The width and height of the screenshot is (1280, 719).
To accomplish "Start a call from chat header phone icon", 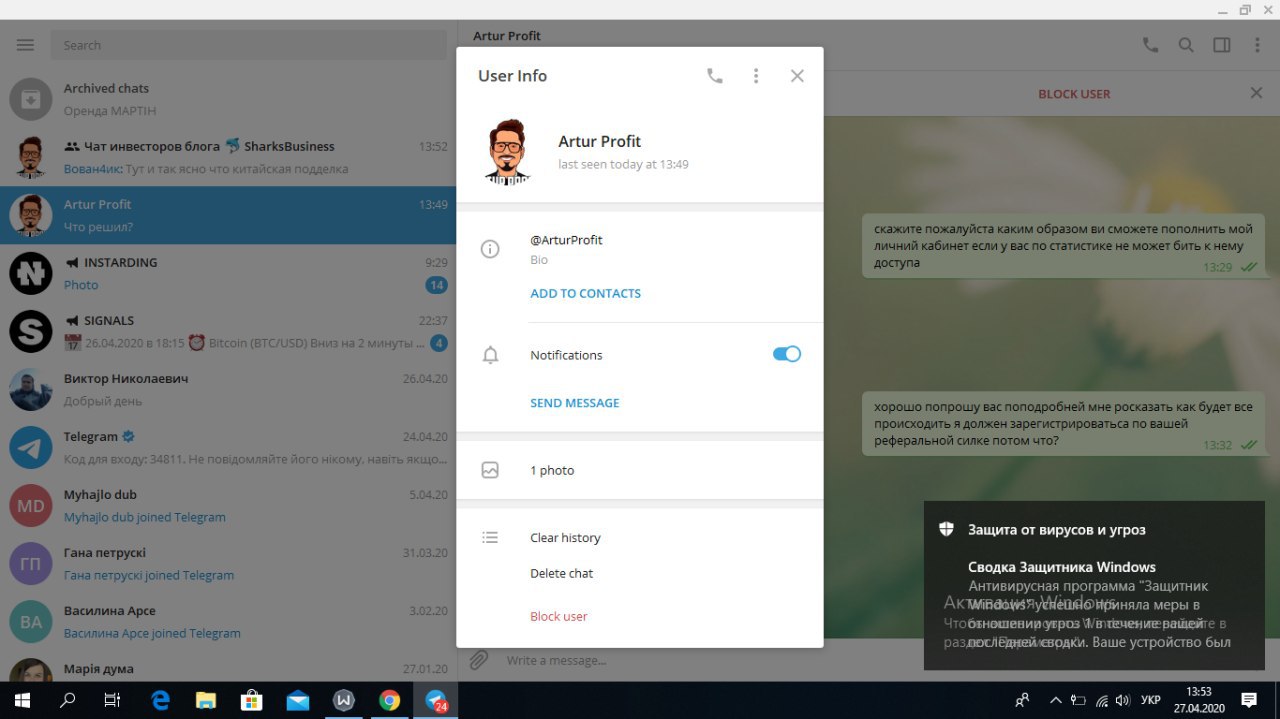I will 1150,45.
